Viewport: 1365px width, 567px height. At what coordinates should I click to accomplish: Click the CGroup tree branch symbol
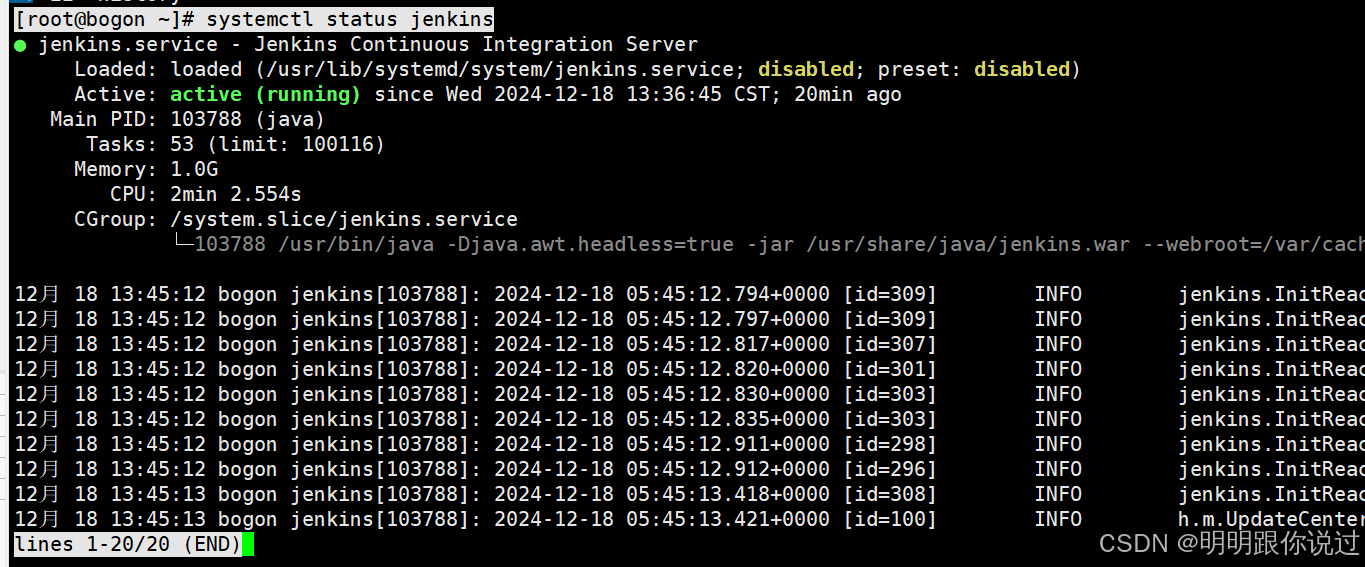coord(182,244)
